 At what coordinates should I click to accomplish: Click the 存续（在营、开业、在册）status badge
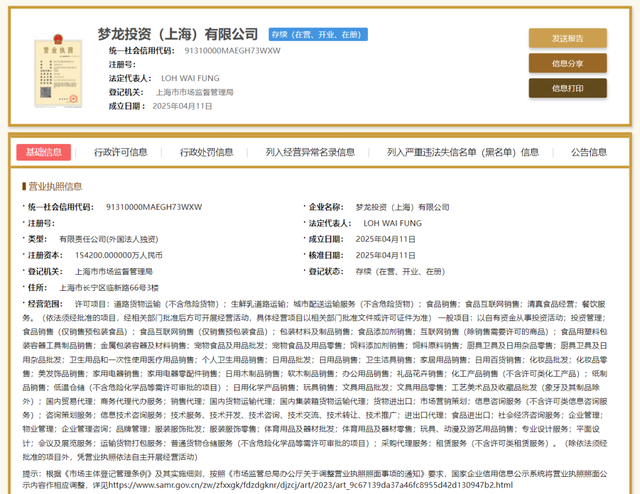pos(318,35)
